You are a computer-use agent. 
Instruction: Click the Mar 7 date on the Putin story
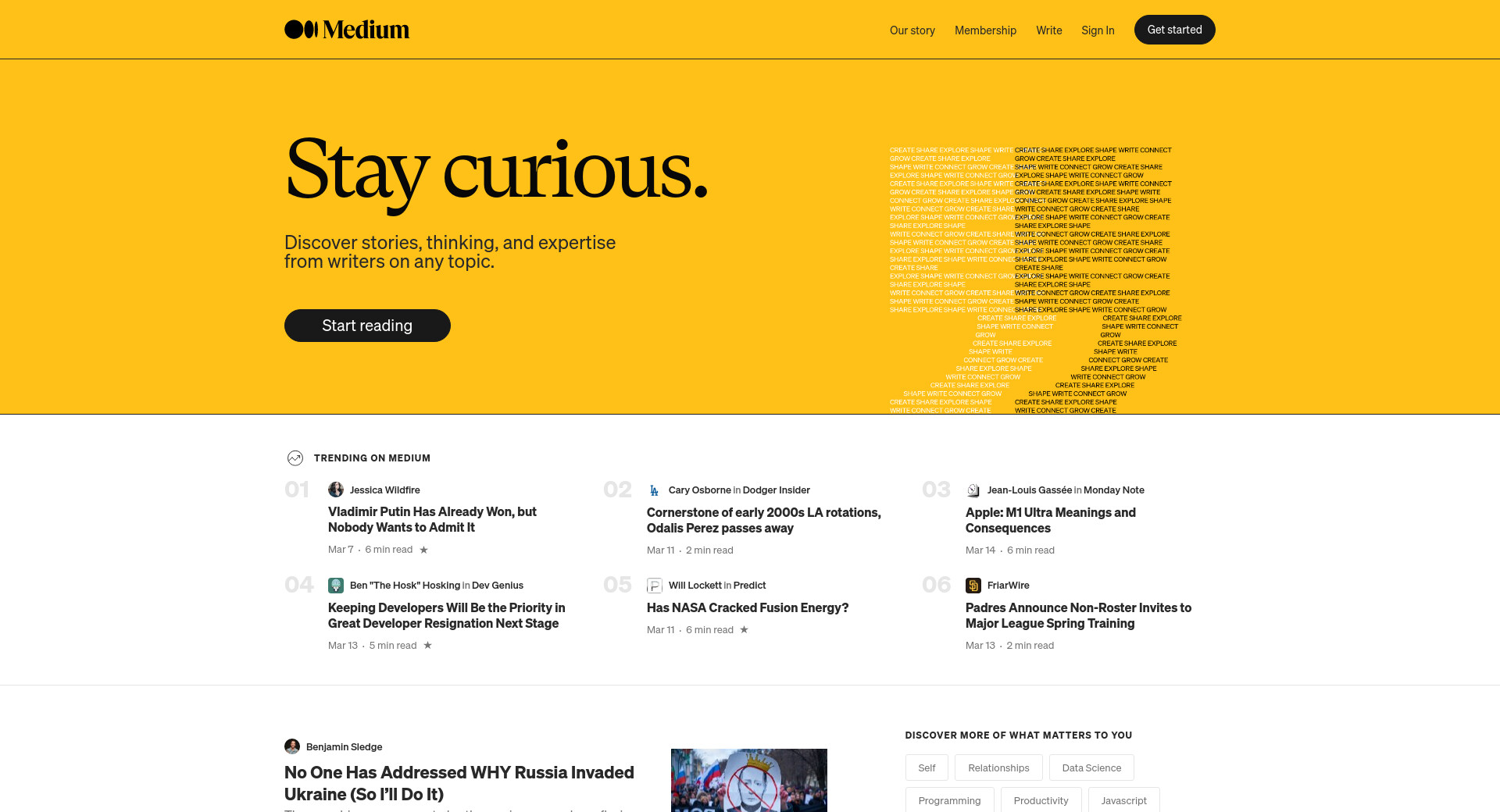[341, 550]
